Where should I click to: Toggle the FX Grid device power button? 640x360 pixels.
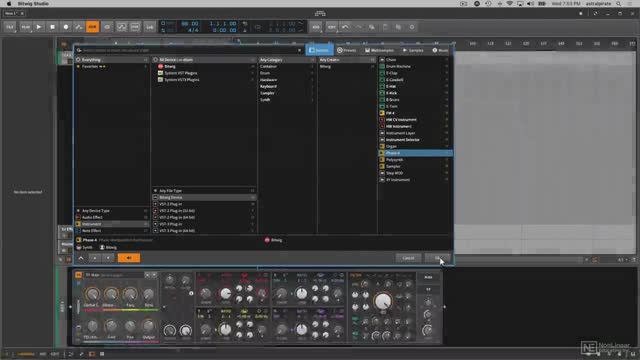click(78, 275)
